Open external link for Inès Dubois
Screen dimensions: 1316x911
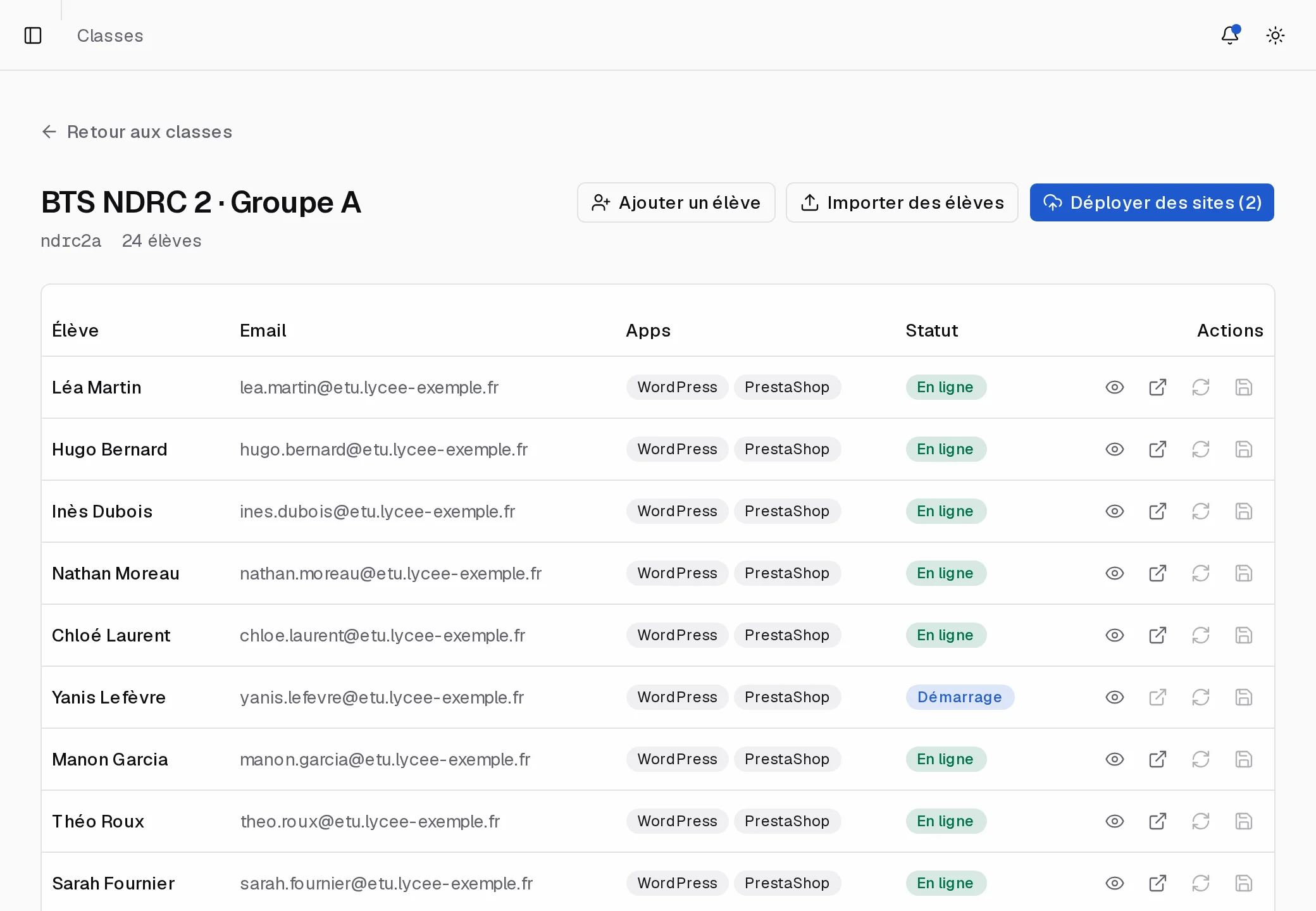[x=1158, y=511]
